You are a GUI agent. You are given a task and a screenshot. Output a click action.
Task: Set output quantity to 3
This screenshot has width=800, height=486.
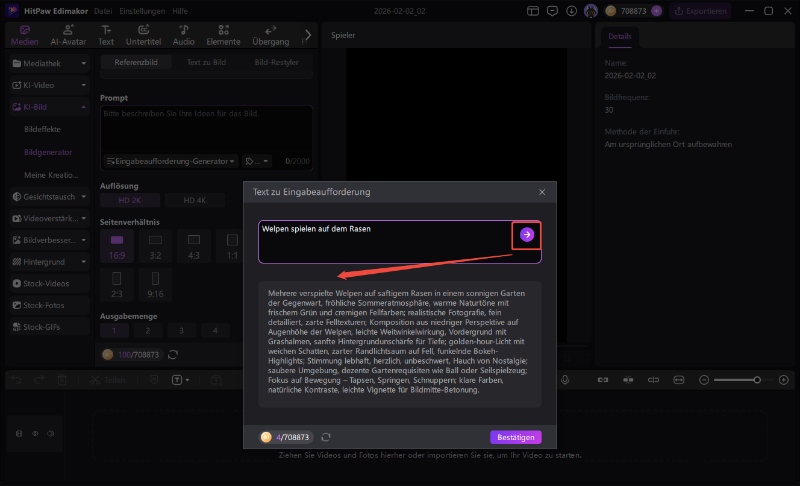point(183,330)
